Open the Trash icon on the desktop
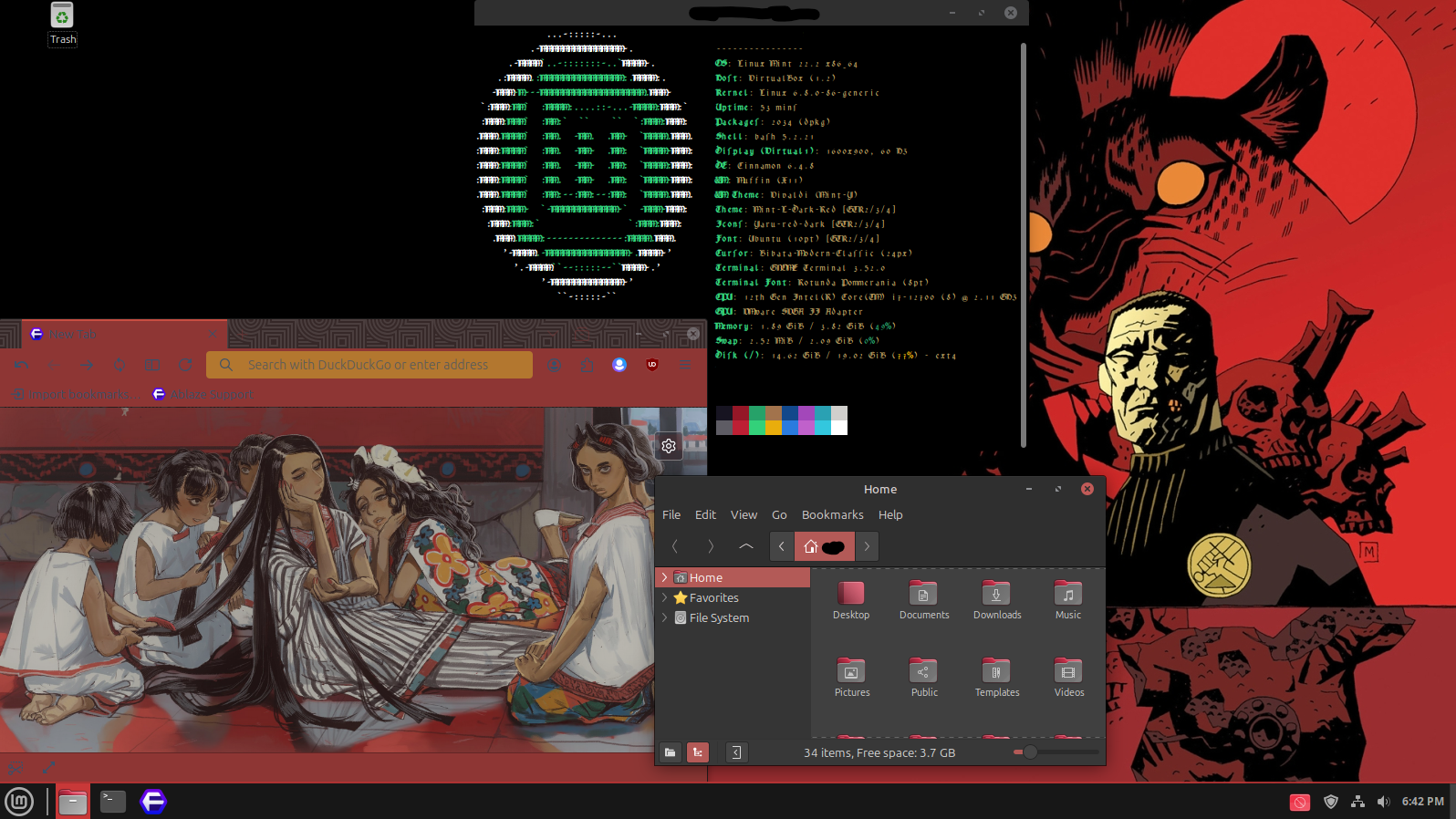The width and height of the screenshot is (1456, 819). pyautogui.click(x=62, y=24)
